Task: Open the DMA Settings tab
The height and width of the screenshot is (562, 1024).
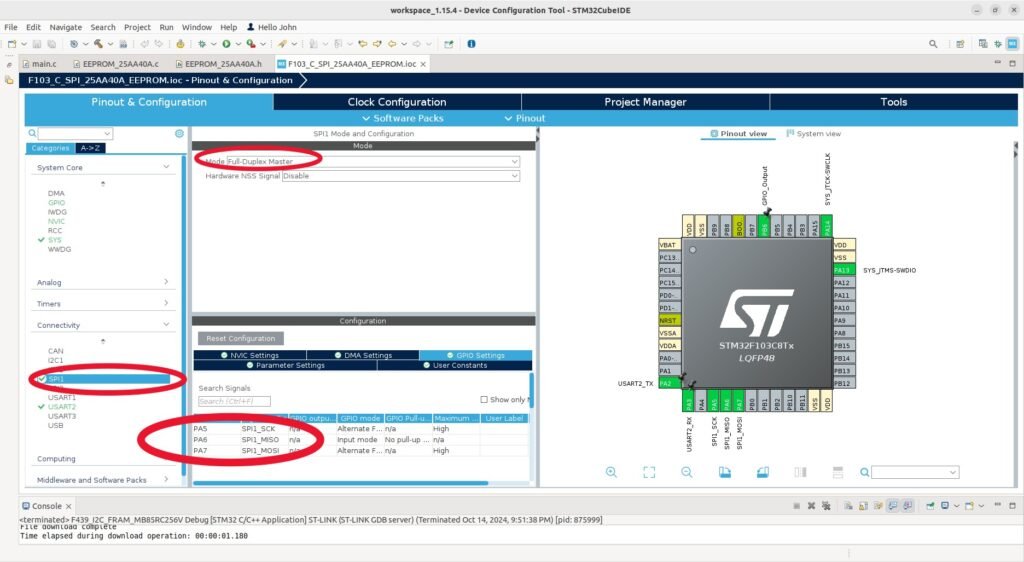Action: (x=362, y=355)
